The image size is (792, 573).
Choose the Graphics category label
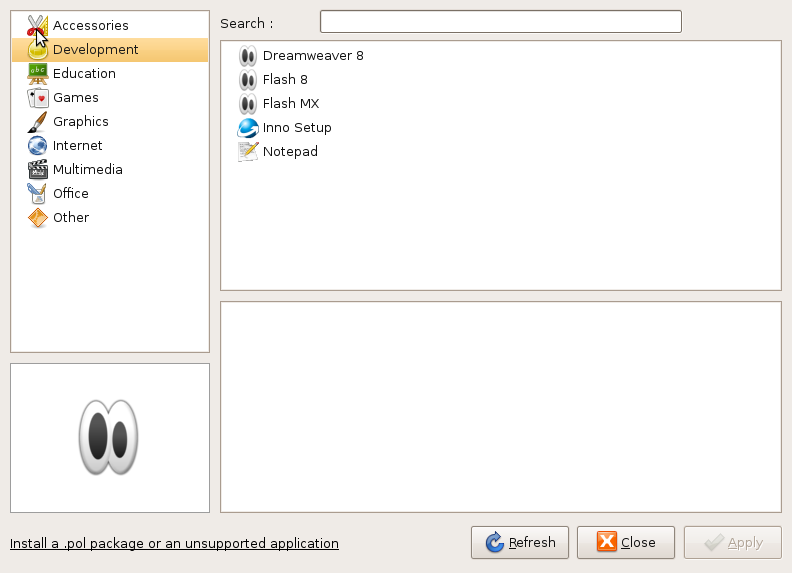[81, 122]
